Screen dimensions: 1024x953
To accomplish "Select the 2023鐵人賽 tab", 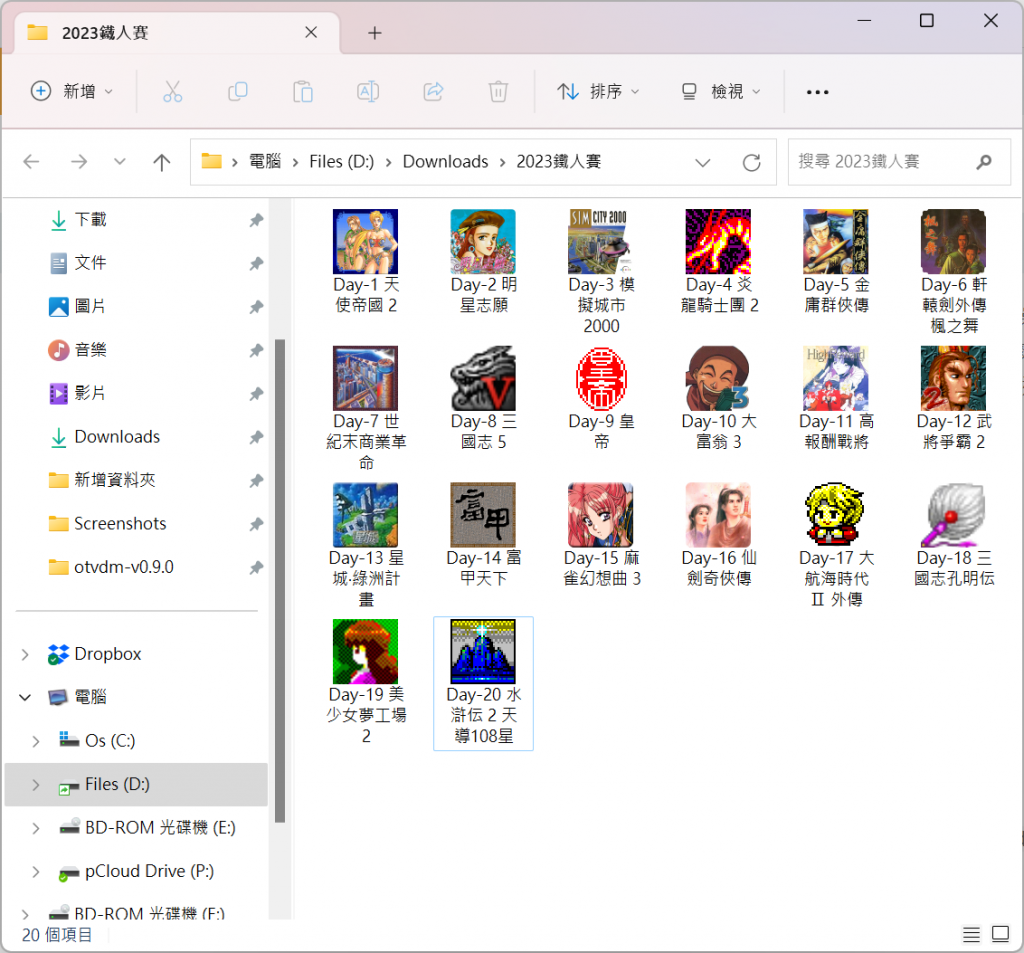I will click(x=176, y=33).
